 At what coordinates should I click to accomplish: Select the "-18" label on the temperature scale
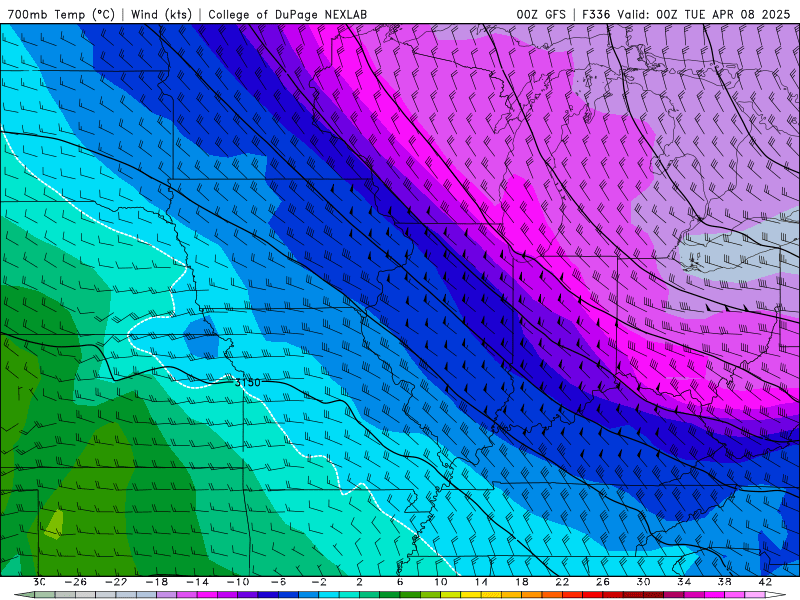click(157, 582)
